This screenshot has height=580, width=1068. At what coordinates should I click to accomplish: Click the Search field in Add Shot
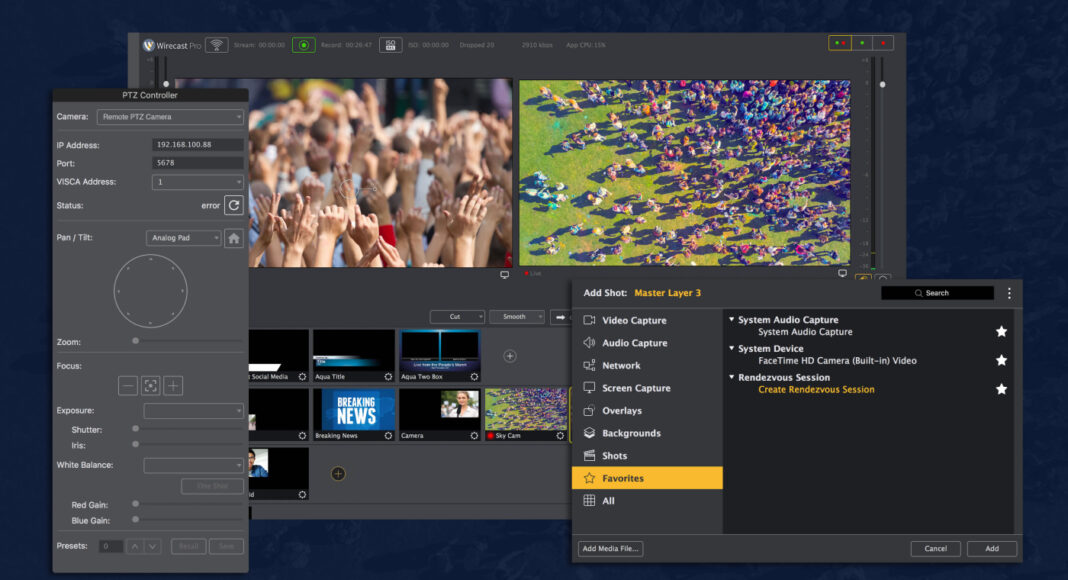[937, 292]
